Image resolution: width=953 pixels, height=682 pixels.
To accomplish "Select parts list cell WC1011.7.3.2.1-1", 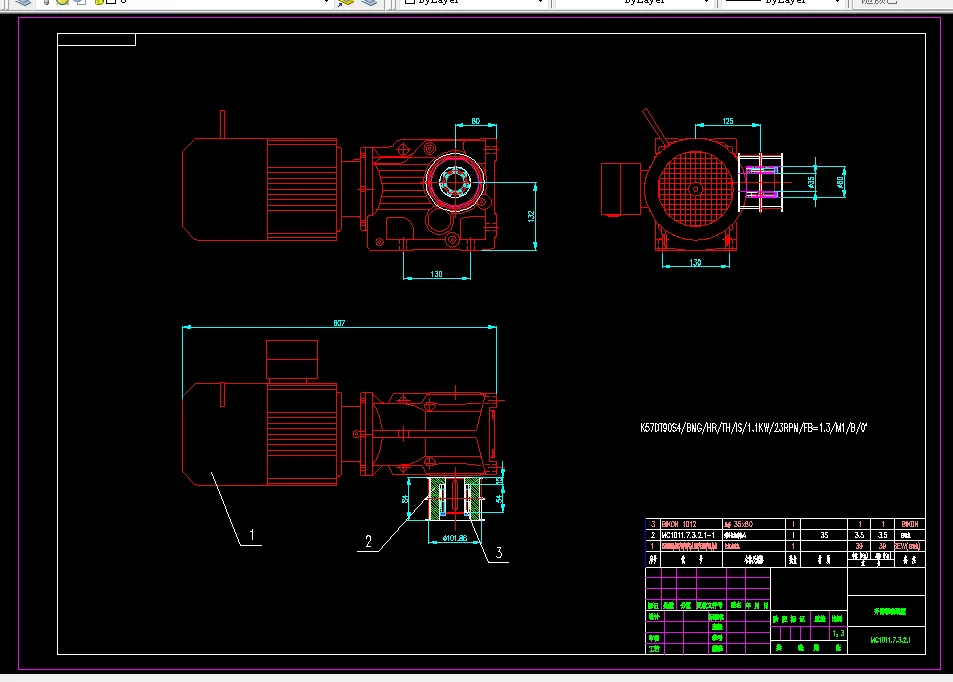I will tap(688, 536).
